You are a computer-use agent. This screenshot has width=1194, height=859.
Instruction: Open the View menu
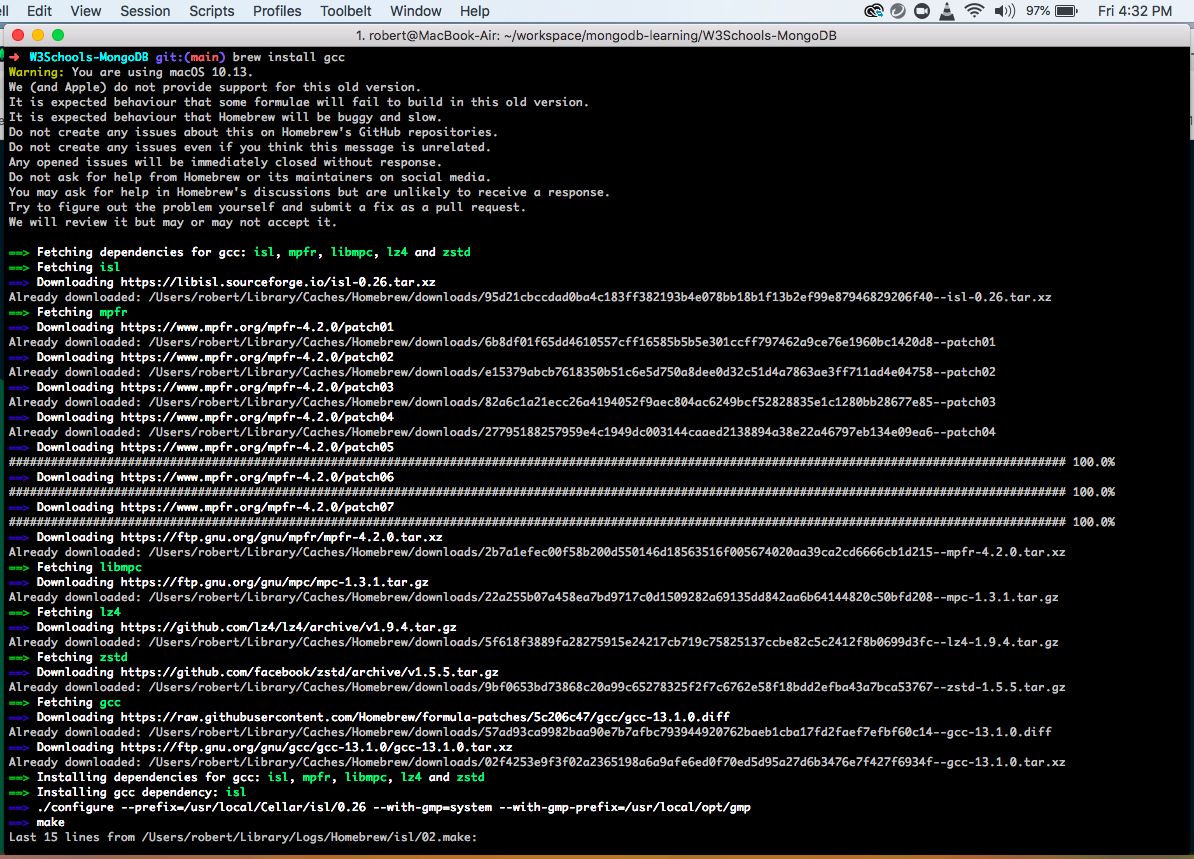point(85,11)
